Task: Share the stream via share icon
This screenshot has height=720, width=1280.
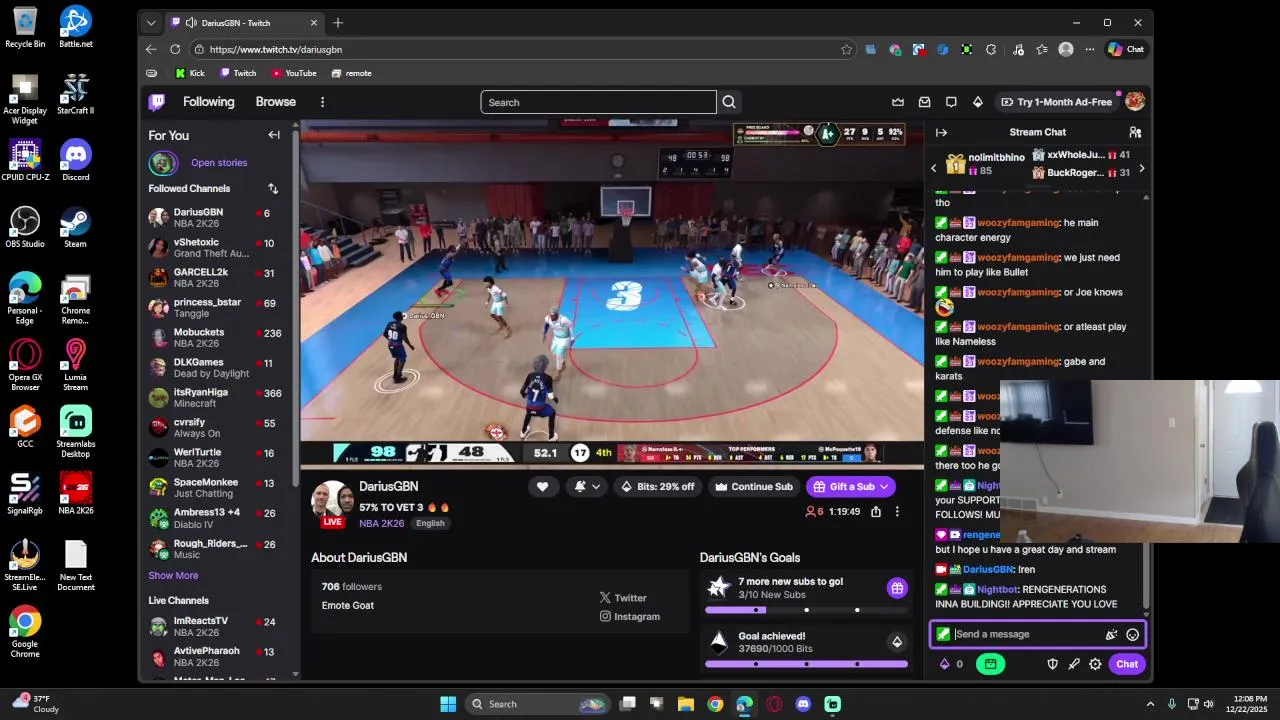Action: click(876, 512)
